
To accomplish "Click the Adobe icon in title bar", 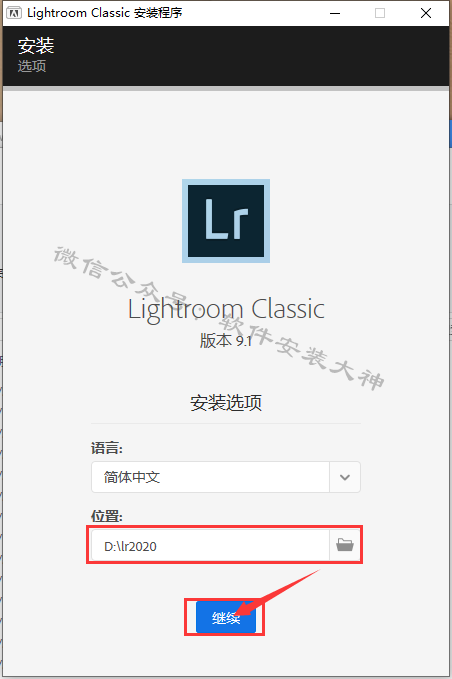I will [x=14, y=13].
